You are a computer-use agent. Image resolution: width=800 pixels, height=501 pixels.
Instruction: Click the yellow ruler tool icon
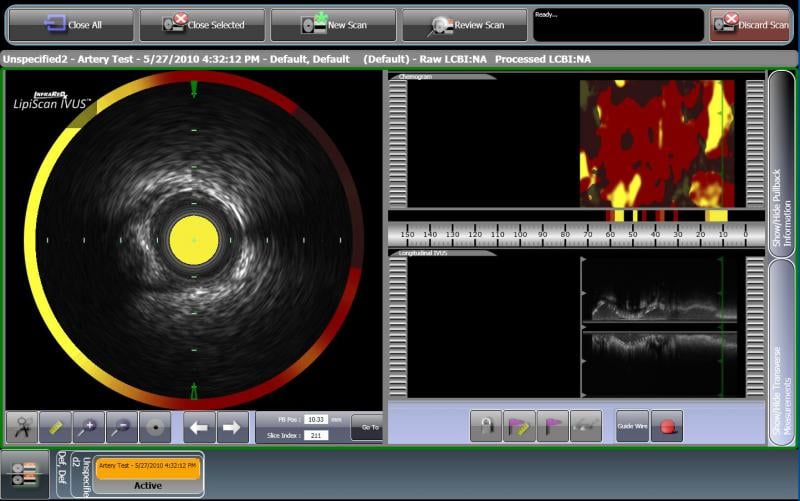click(55, 427)
